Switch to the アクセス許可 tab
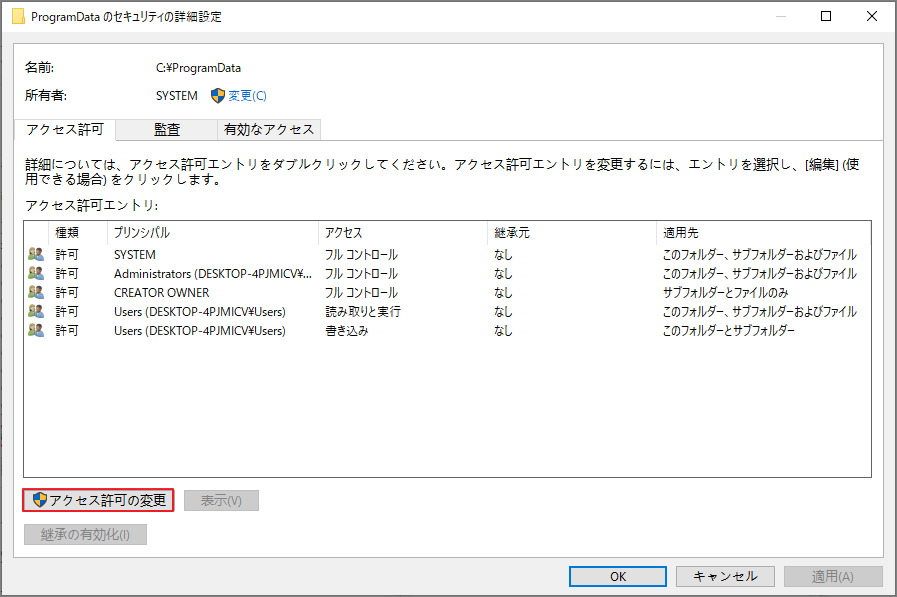 (x=65, y=130)
